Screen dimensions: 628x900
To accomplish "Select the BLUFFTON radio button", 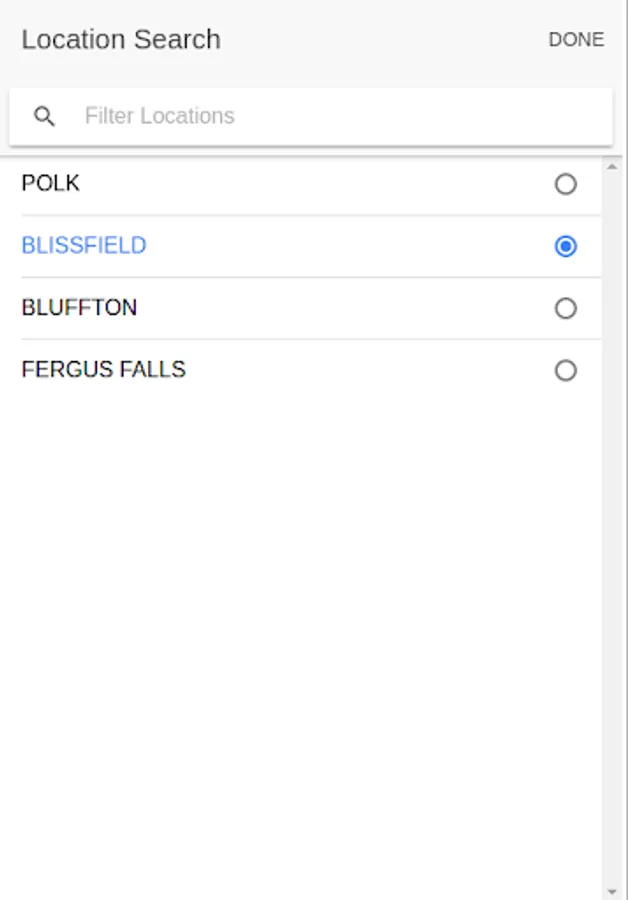I will coord(566,308).
